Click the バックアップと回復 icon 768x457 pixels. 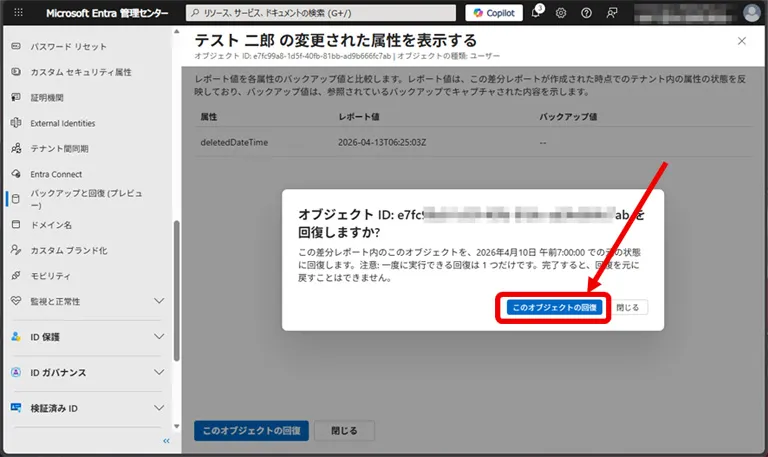[16, 198]
